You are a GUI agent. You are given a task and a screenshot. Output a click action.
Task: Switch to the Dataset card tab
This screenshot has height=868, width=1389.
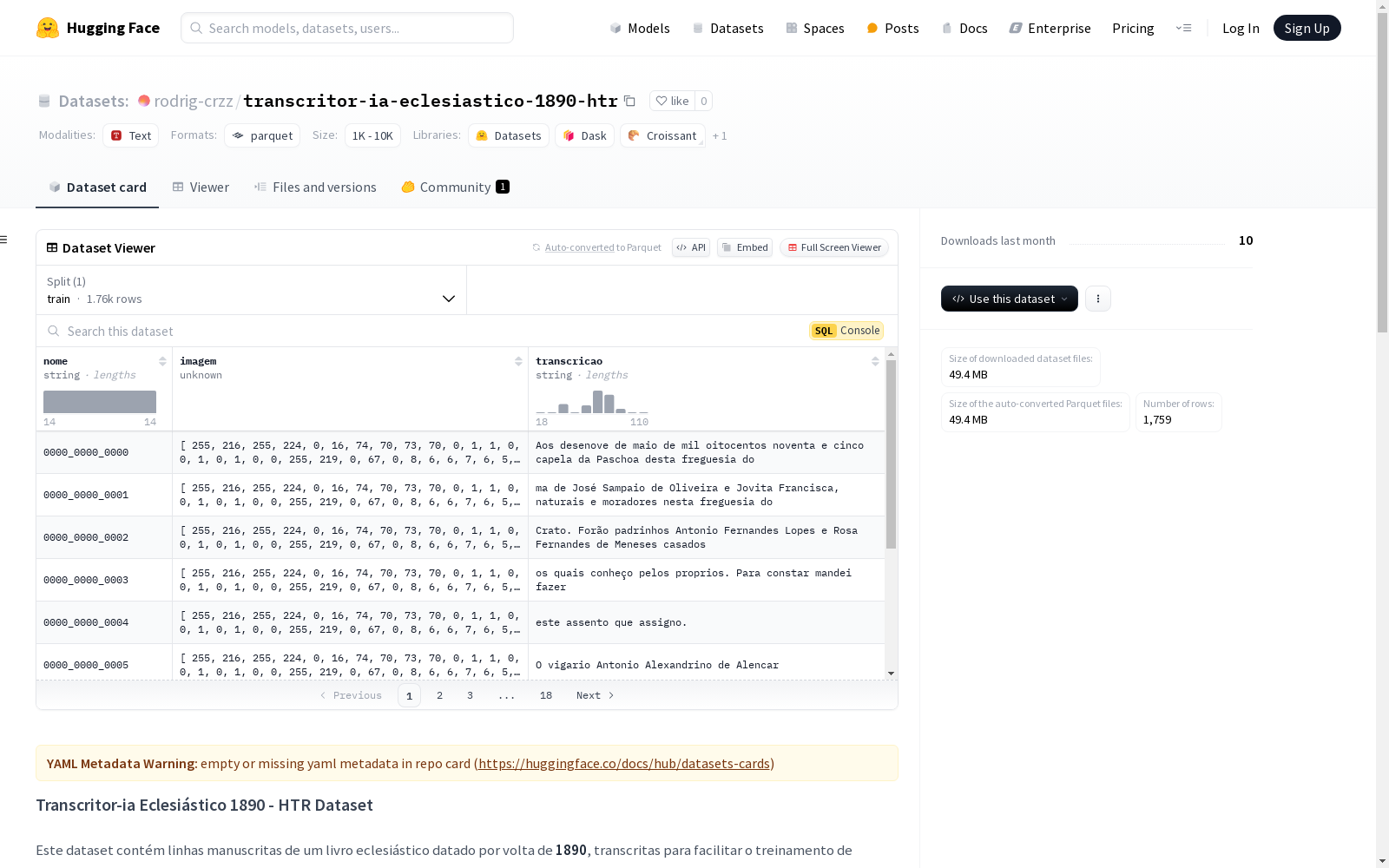tap(97, 187)
